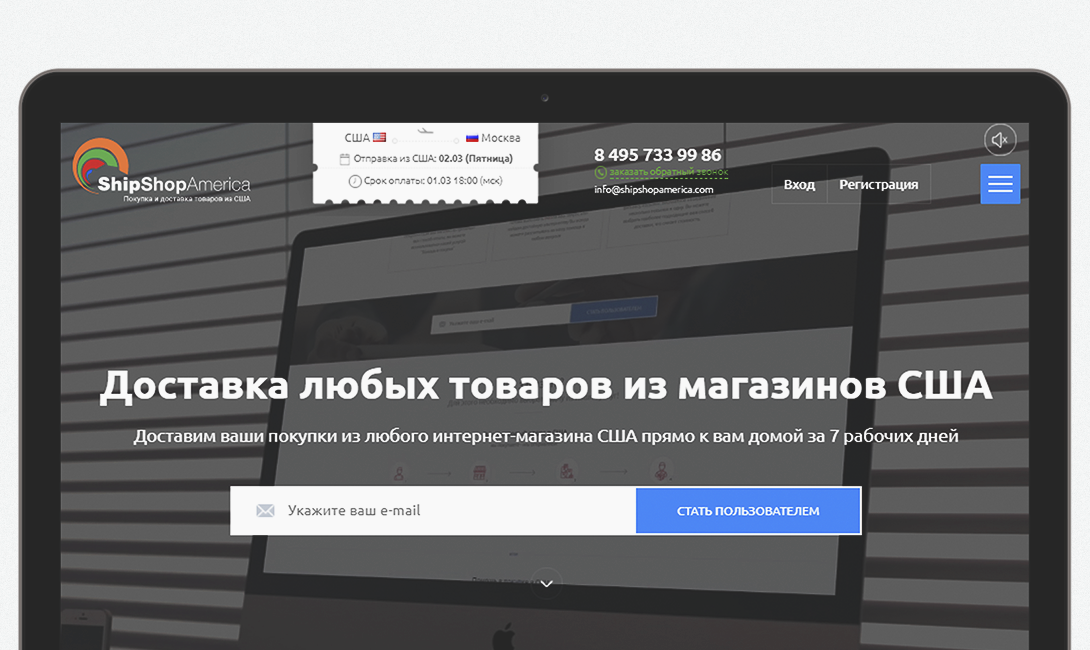
Task: Click the ShipShopAmerica logo
Action: click(x=161, y=170)
